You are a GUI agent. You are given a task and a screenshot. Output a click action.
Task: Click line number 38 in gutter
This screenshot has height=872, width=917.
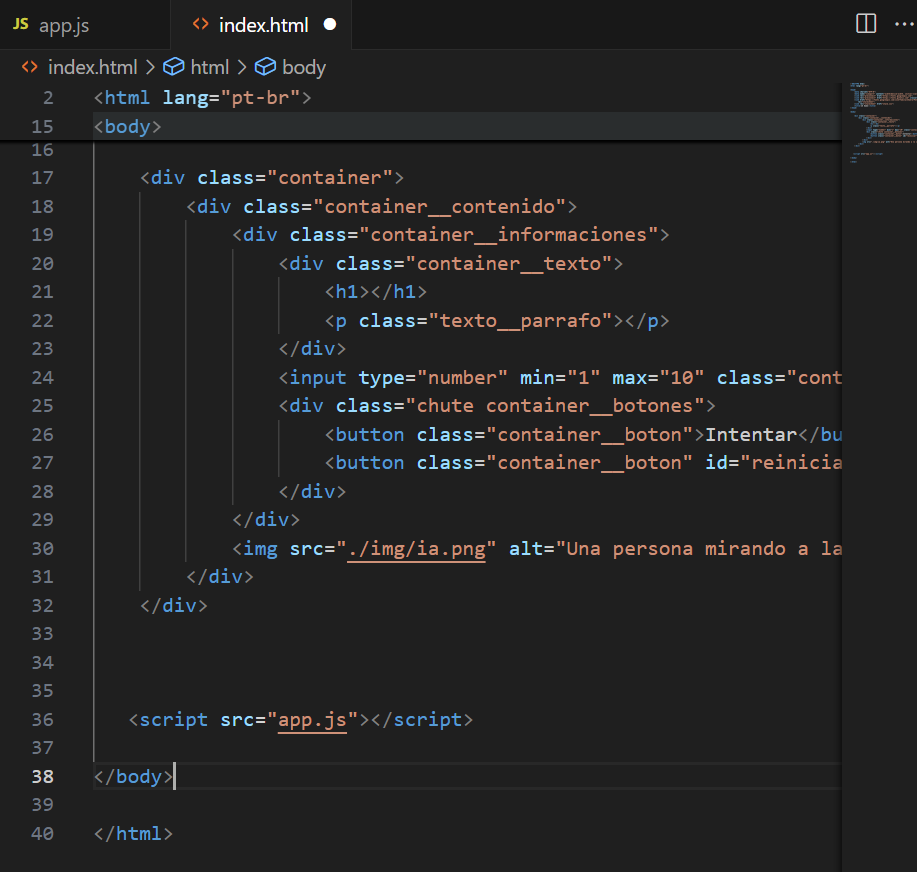tap(43, 777)
